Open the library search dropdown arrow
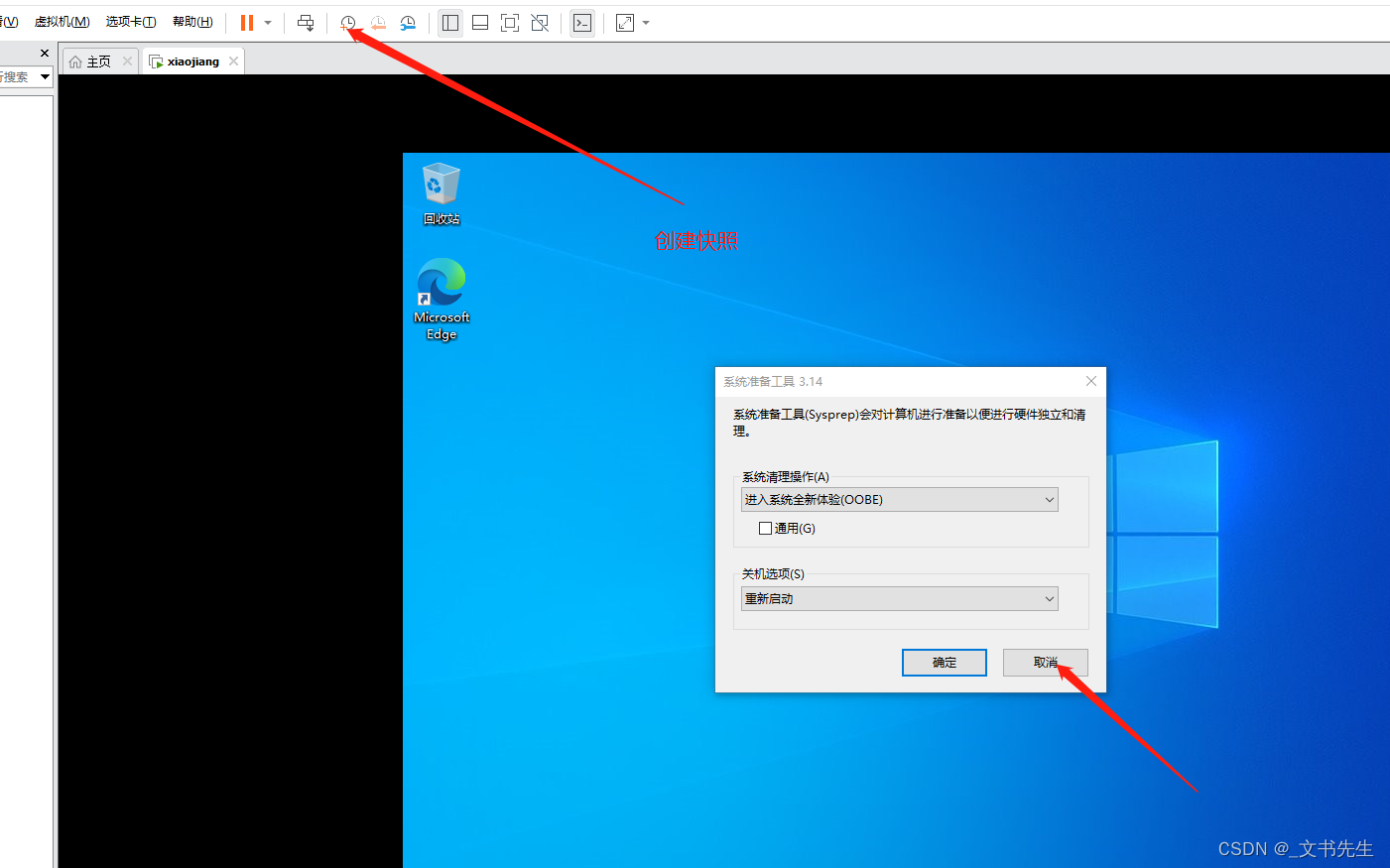 (45, 76)
